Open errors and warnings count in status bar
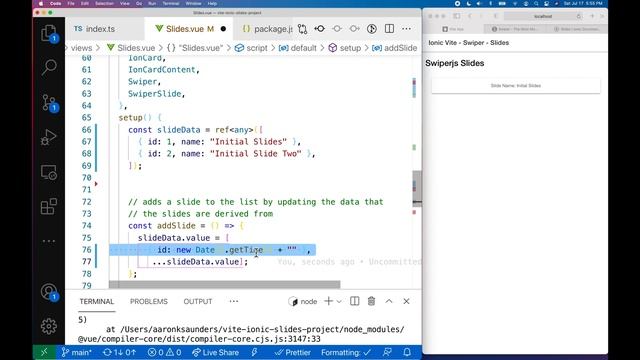Viewport: 640px width, 360px height. (x=164, y=352)
